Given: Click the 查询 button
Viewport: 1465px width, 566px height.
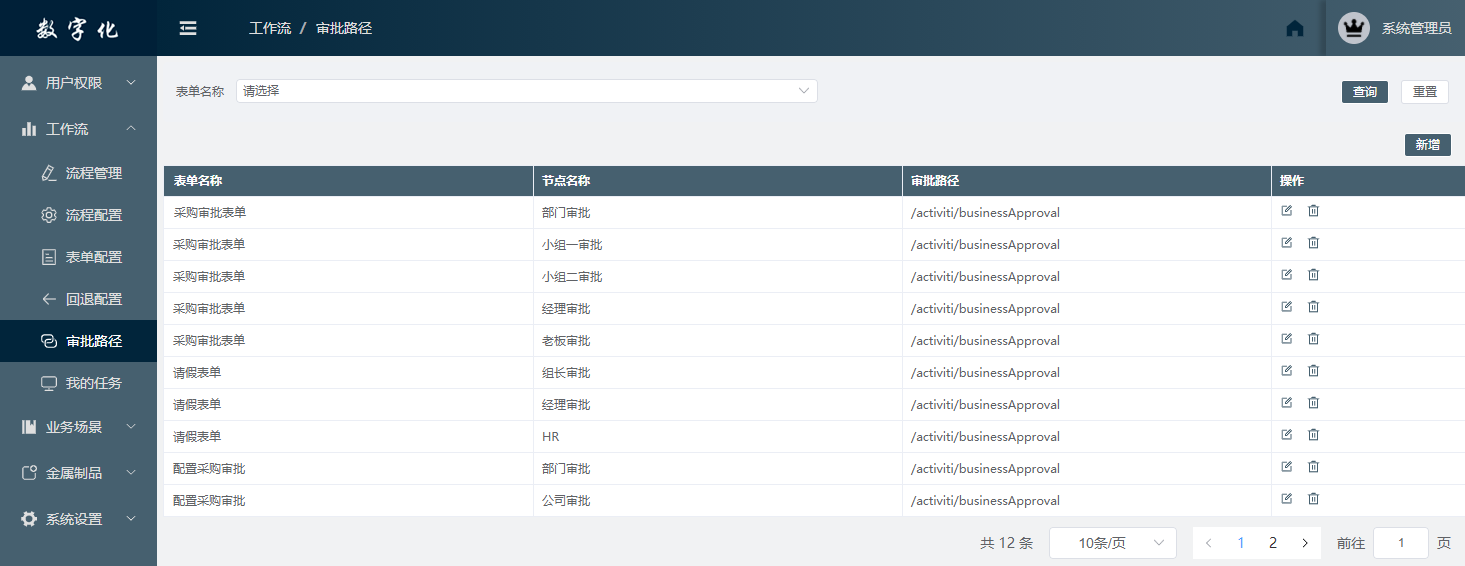Looking at the screenshot, I should tap(1364, 92).
